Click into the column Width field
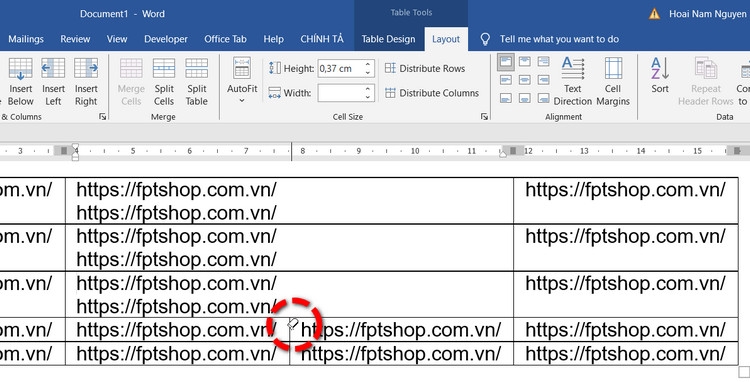 pos(341,93)
